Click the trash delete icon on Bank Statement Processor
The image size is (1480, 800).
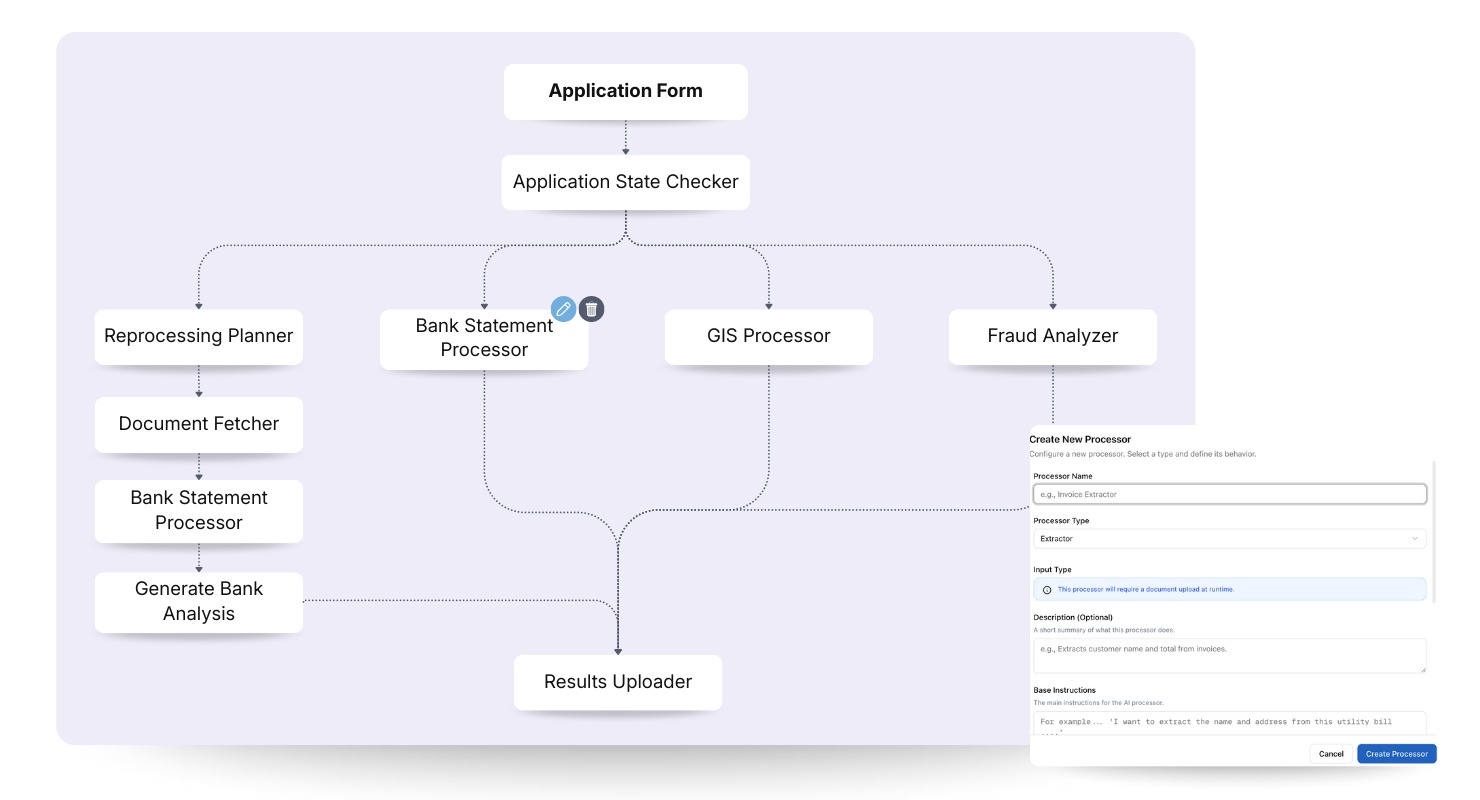[x=592, y=309]
